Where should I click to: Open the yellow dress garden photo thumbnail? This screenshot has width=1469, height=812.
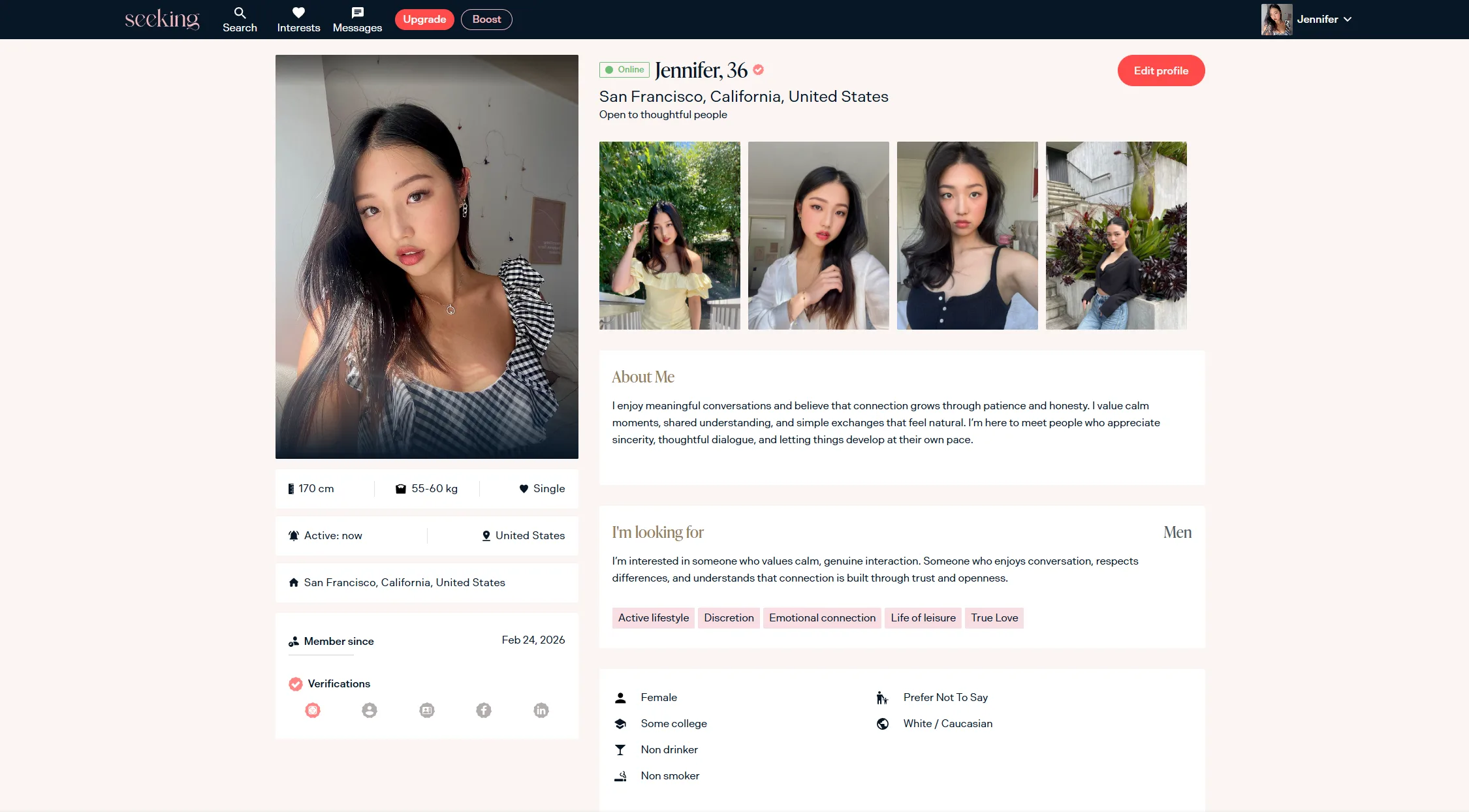pyautogui.click(x=669, y=236)
